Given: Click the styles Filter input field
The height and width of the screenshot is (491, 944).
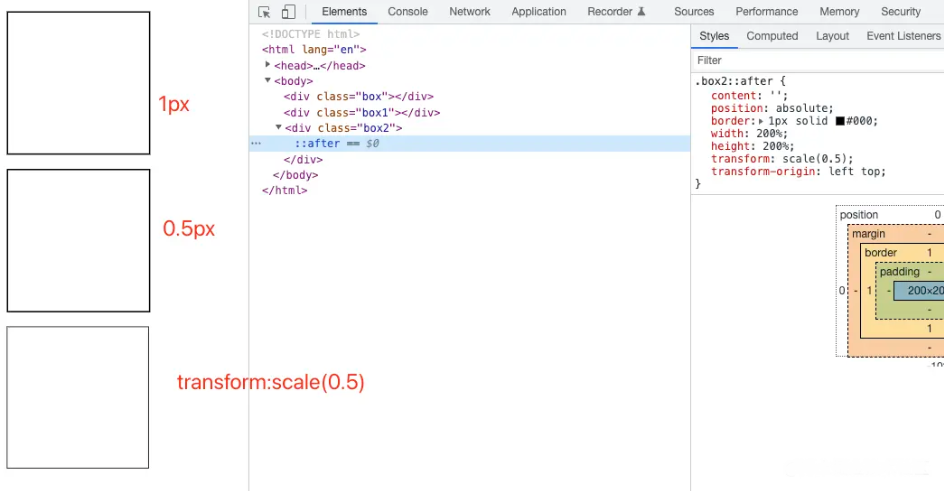Looking at the screenshot, I should pyautogui.click(x=818, y=60).
